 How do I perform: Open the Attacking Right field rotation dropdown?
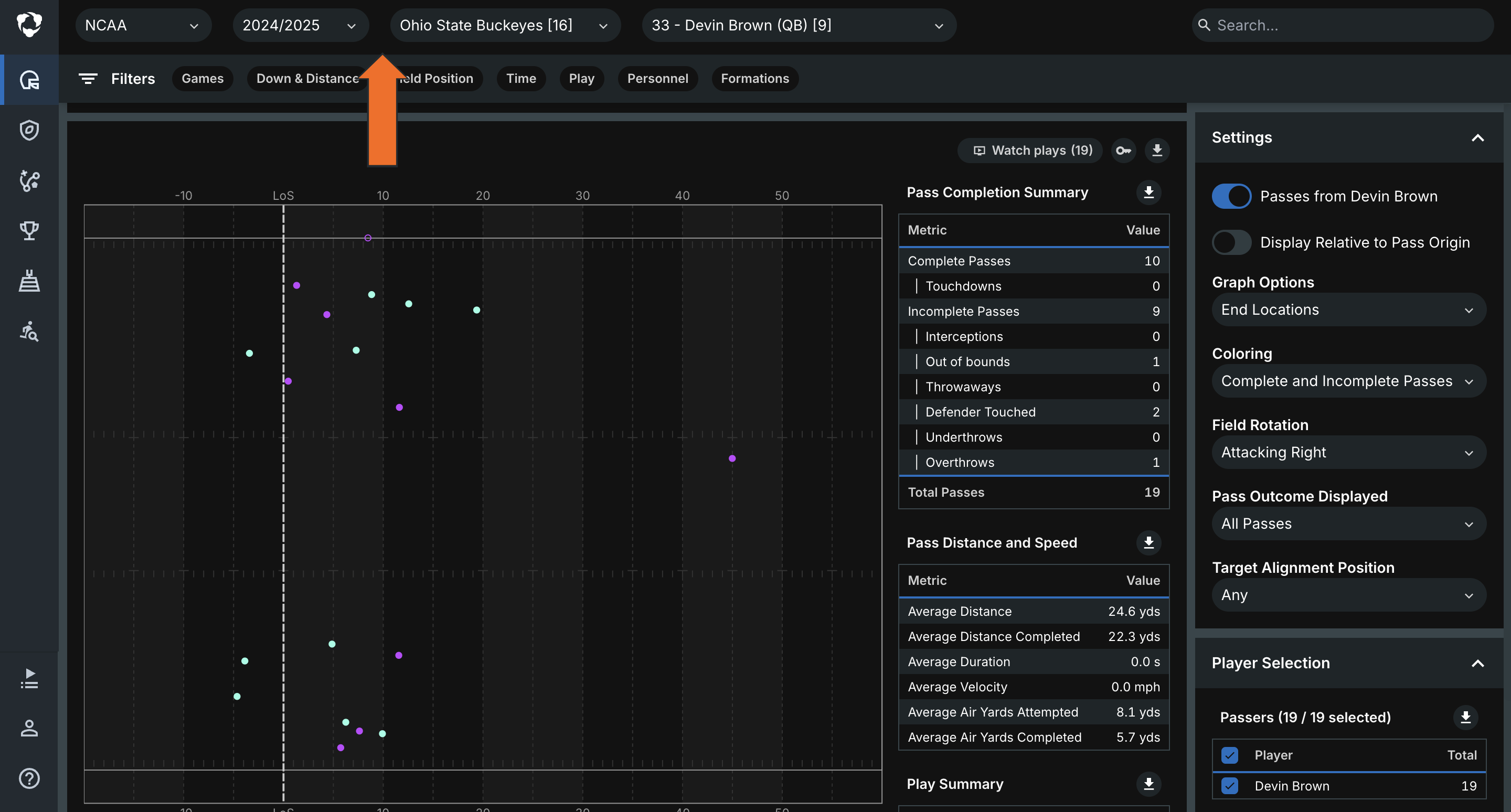pyautogui.click(x=1348, y=453)
